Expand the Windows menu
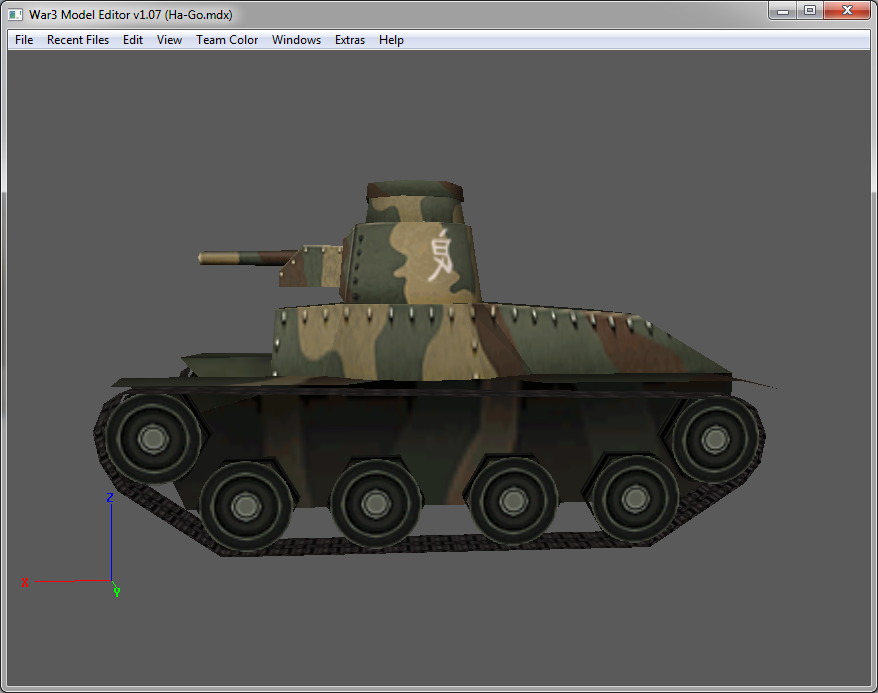 tap(296, 40)
